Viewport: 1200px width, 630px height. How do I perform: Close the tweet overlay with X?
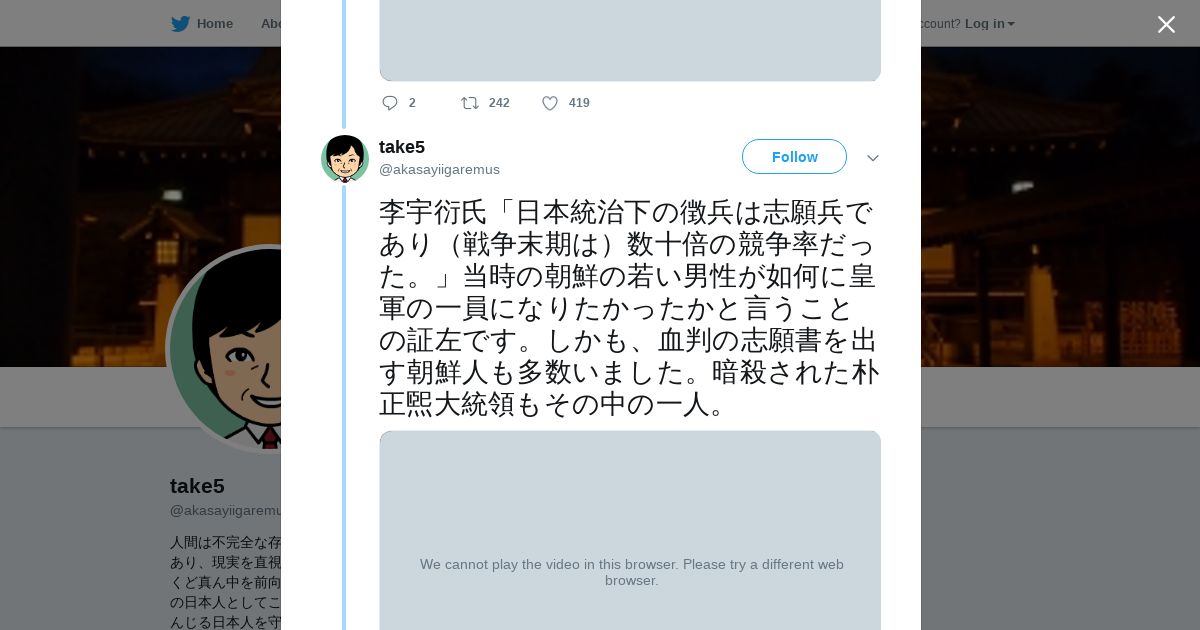click(x=1166, y=24)
